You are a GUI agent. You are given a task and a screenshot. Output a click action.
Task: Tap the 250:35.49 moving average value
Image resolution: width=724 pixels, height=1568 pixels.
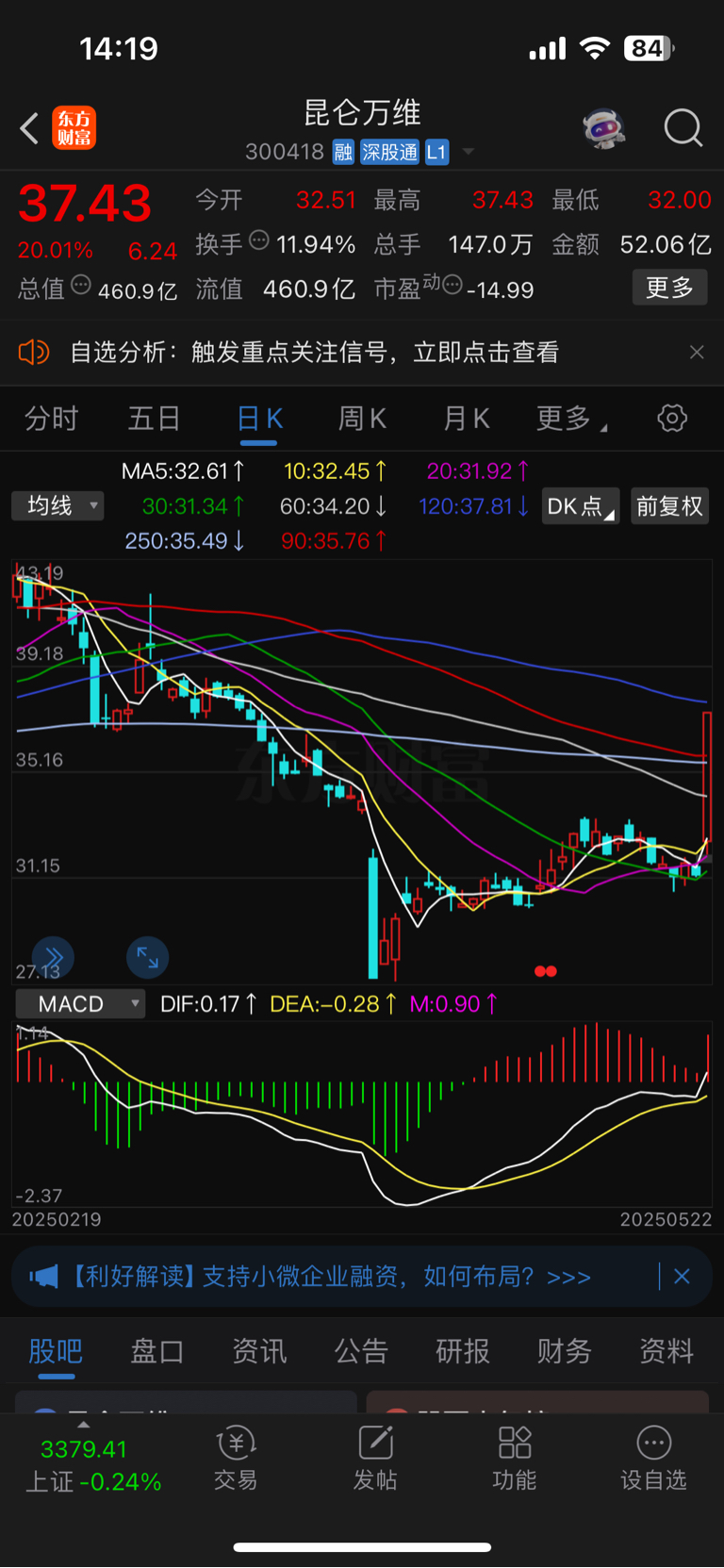[x=186, y=541]
